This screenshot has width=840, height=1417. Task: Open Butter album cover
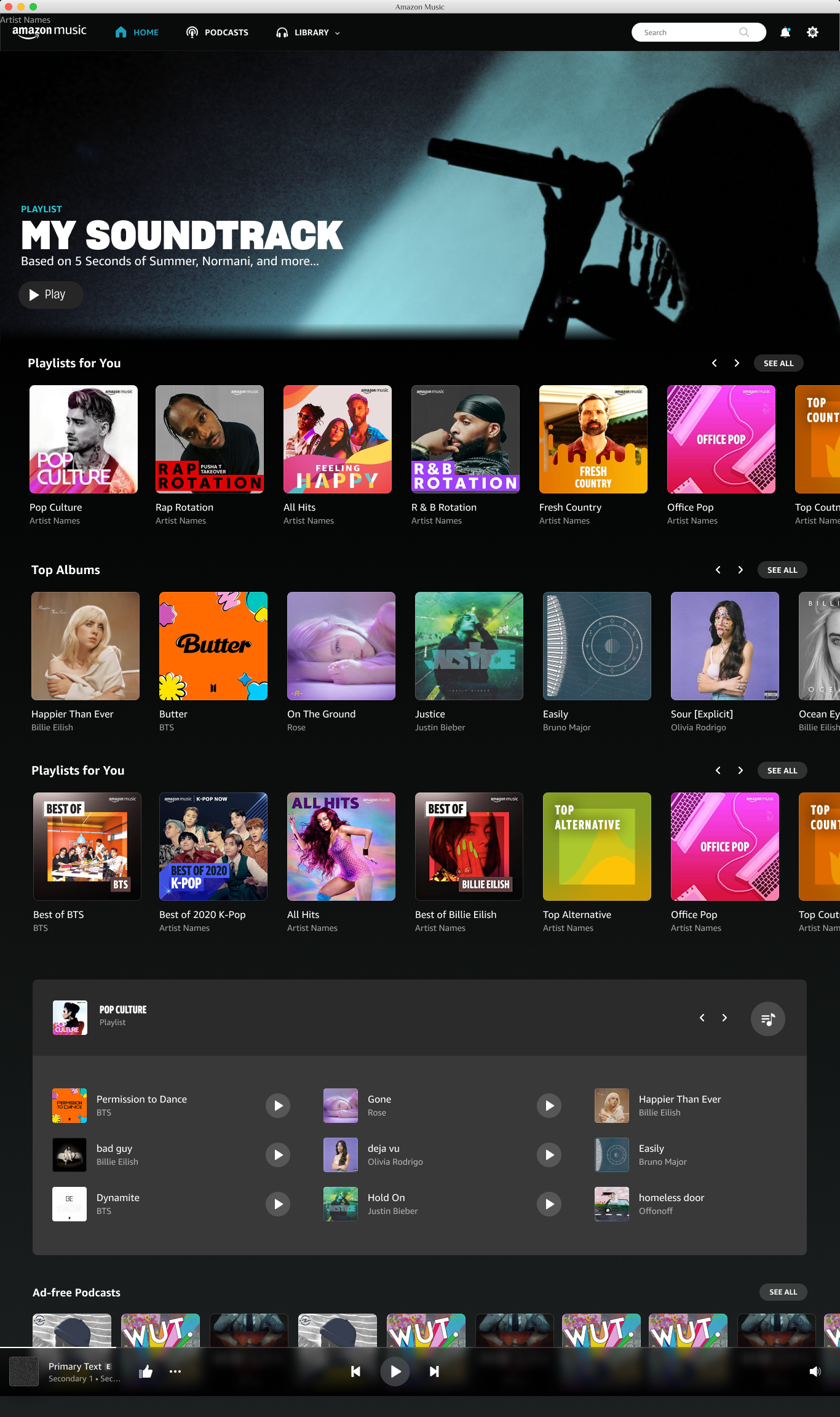(213, 646)
